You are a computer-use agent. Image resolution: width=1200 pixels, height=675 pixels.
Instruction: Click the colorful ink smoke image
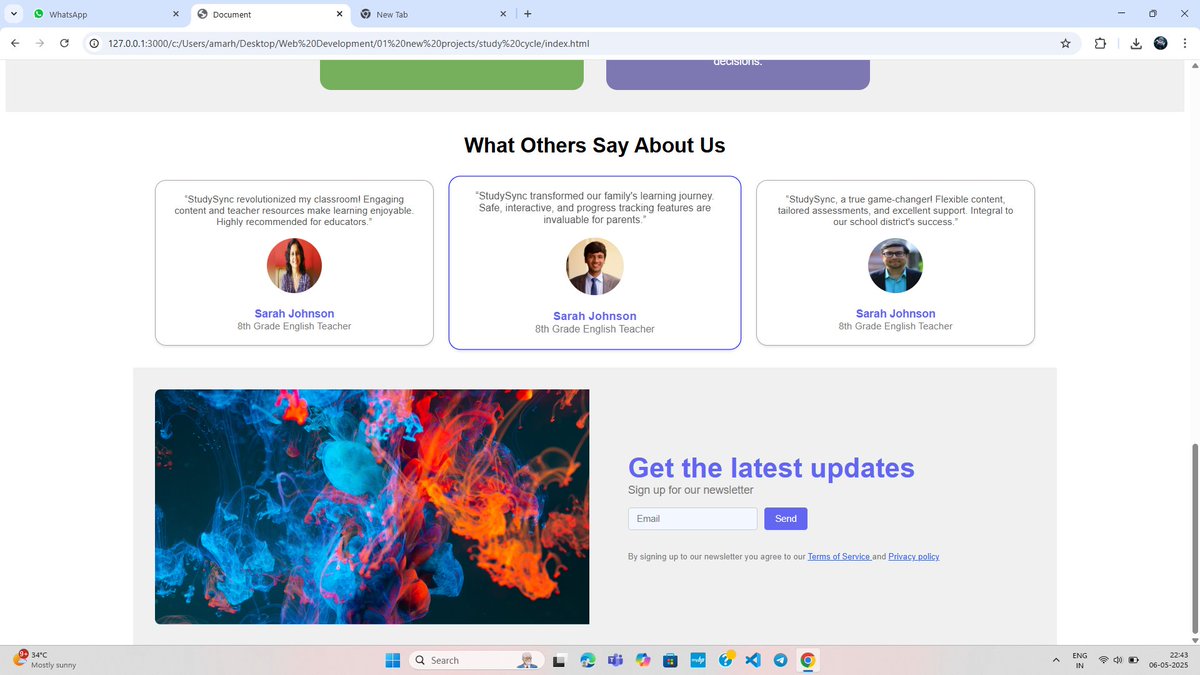pos(372,507)
